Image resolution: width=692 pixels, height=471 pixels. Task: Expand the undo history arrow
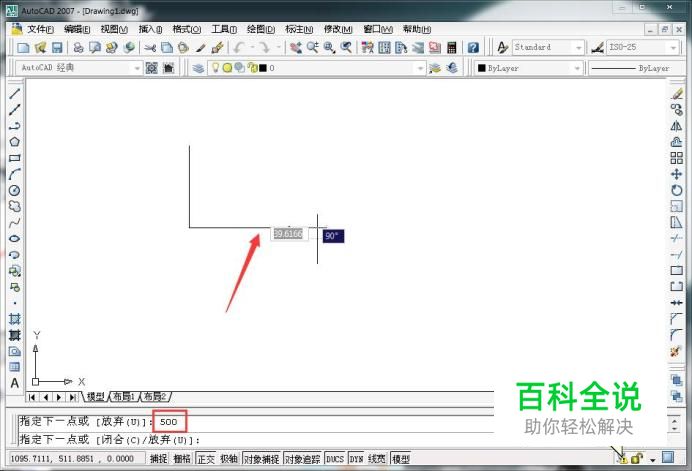coord(252,47)
